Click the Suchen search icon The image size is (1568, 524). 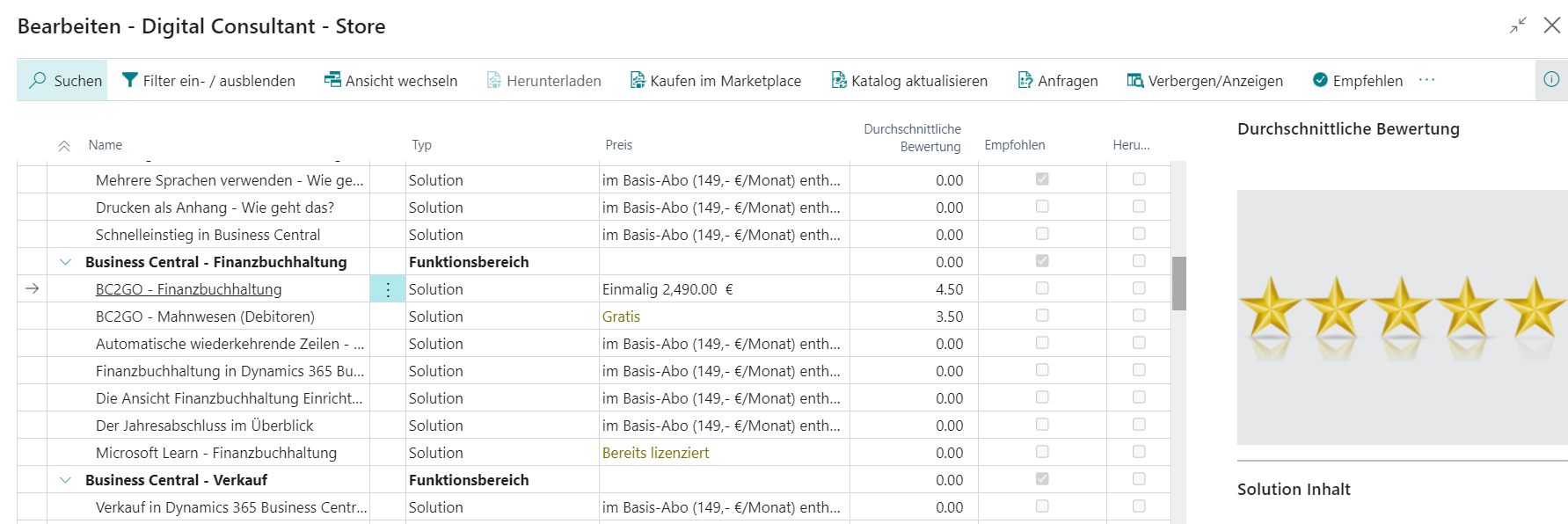[38, 80]
